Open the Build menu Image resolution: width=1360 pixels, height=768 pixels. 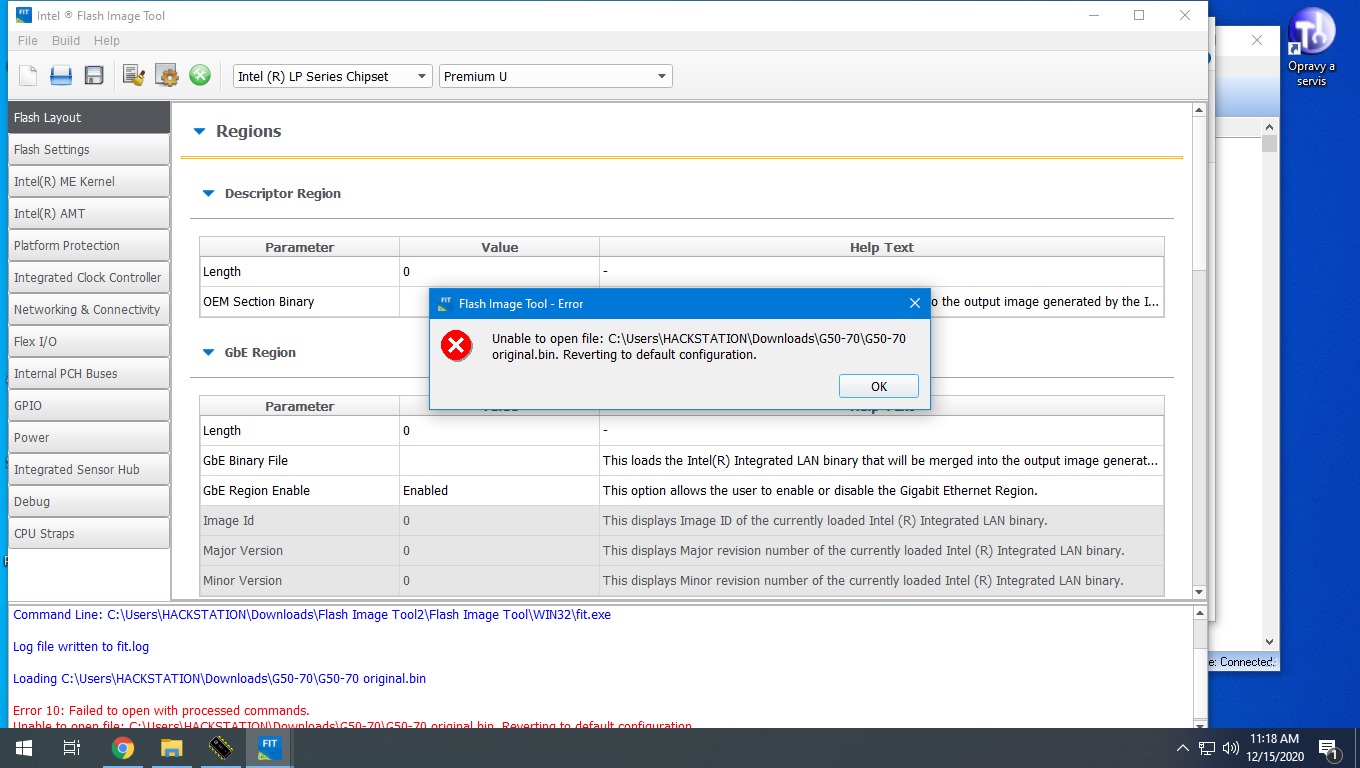click(66, 41)
